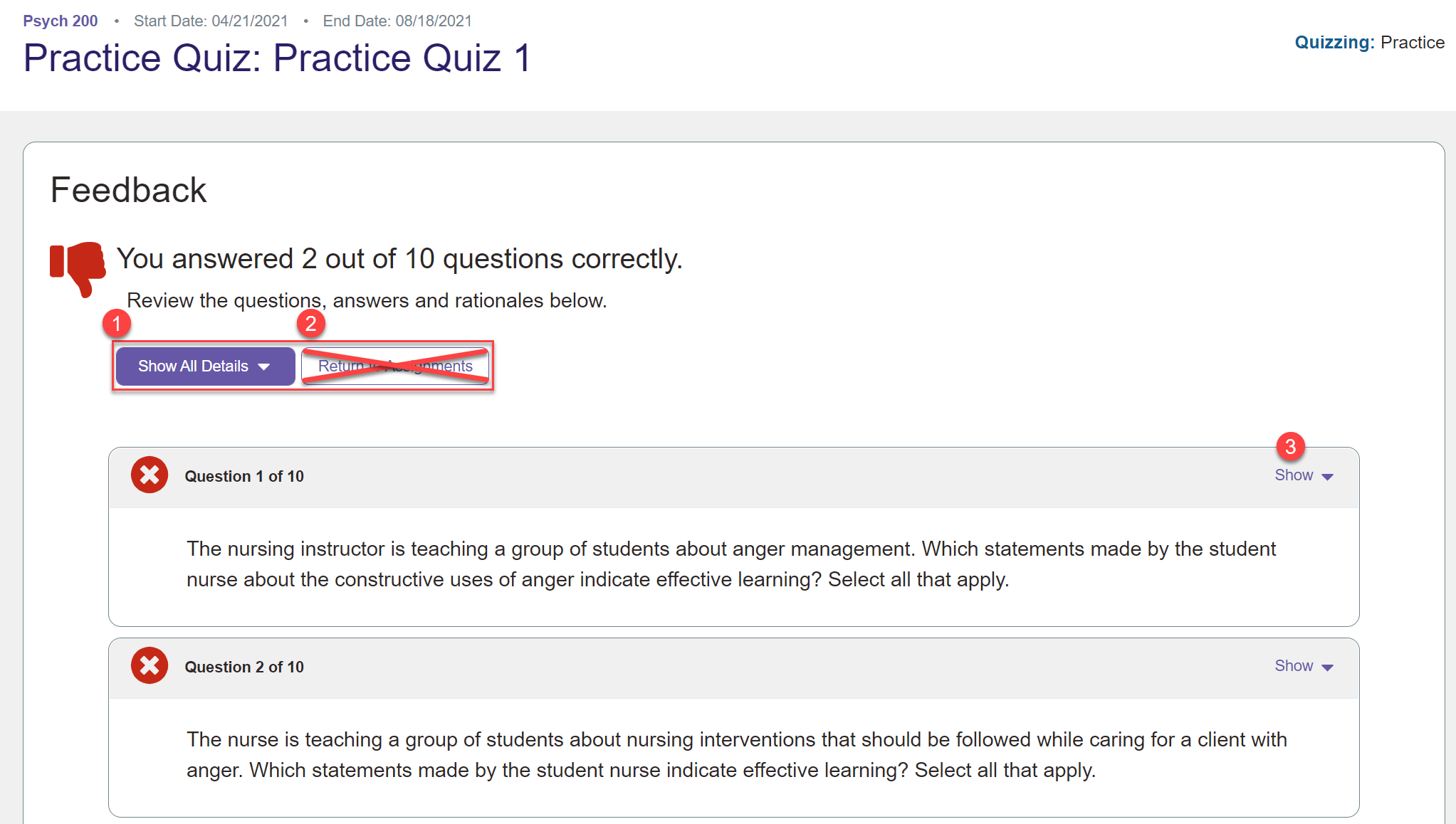Click the red annotation badge numbered 3
Screen dimensions: 1456x824
point(1290,447)
